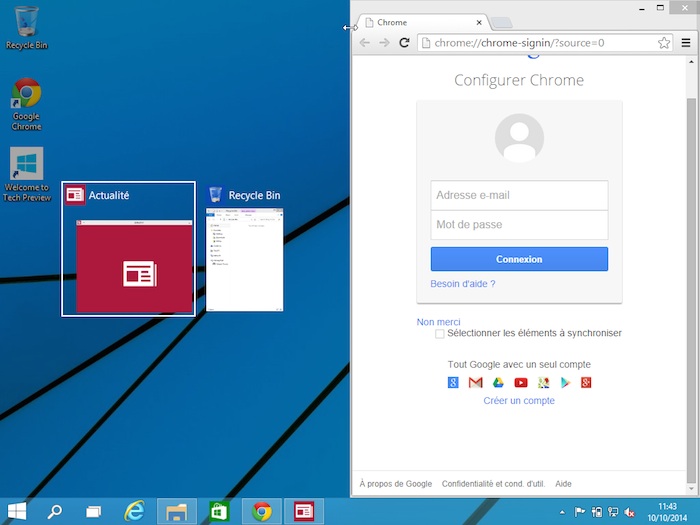Viewport: 700px width, 525px height.
Task: Open the Windows Start button
Action: 17,511
